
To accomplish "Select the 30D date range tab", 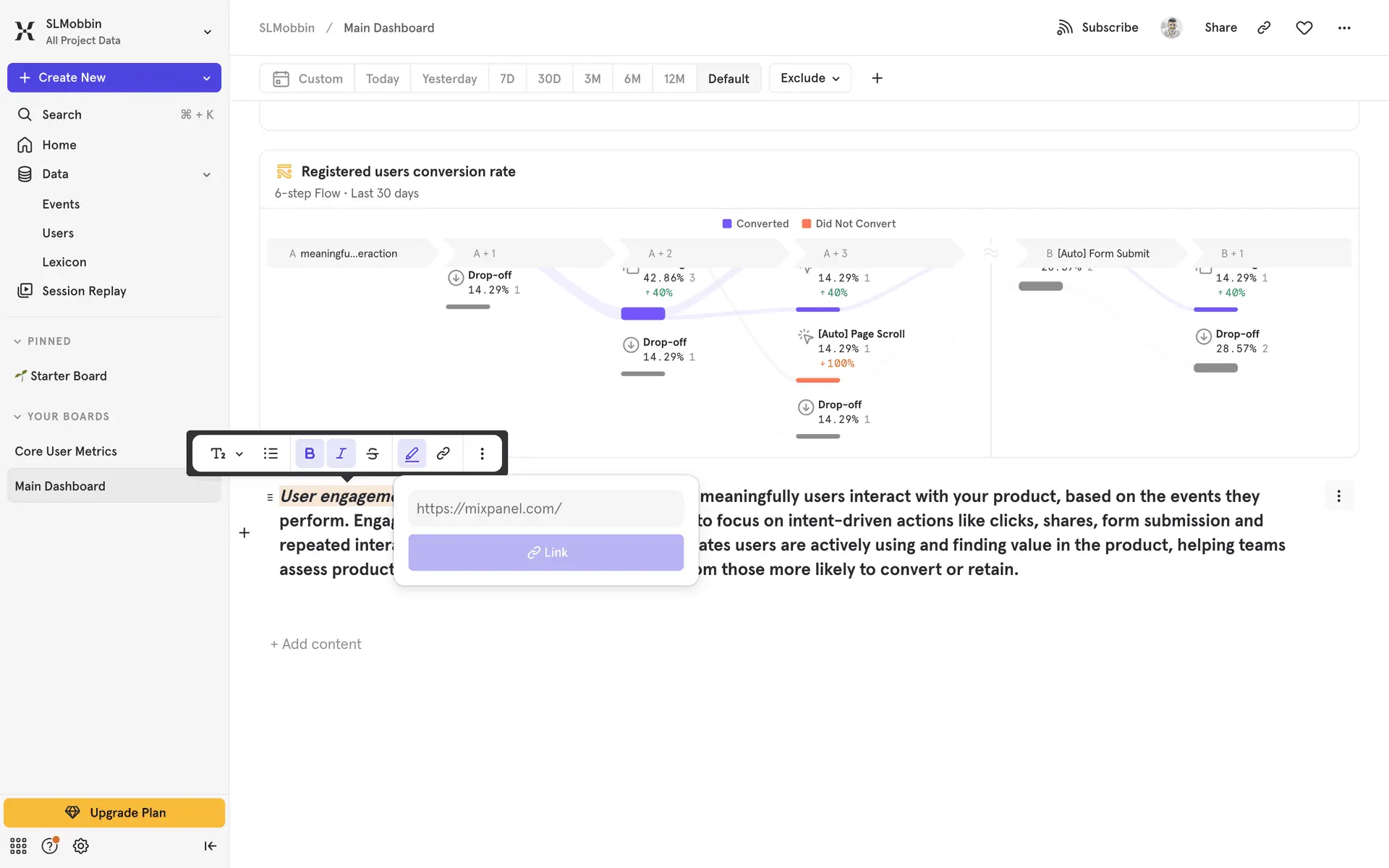I will [549, 78].
